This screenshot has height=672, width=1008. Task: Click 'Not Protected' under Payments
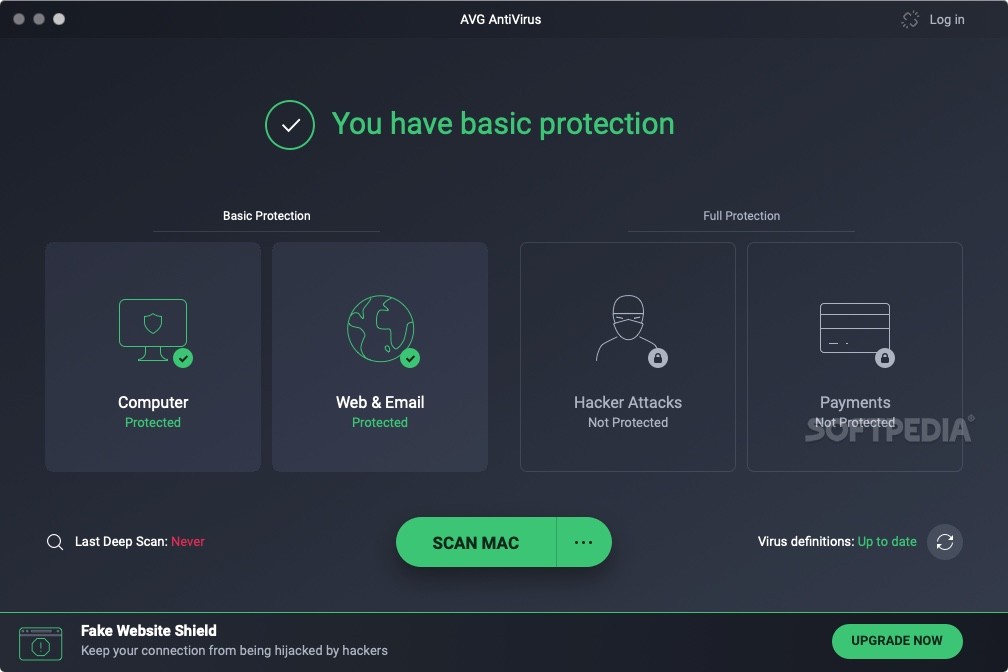coord(855,422)
